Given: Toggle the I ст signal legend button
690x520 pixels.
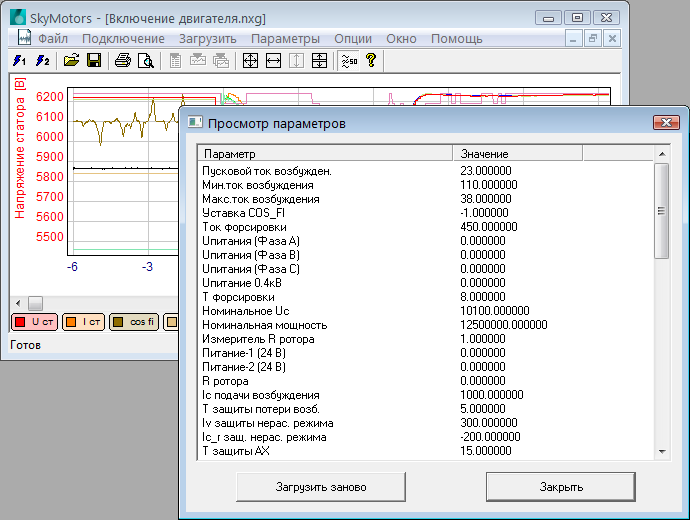Looking at the screenshot, I should tap(84, 322).
